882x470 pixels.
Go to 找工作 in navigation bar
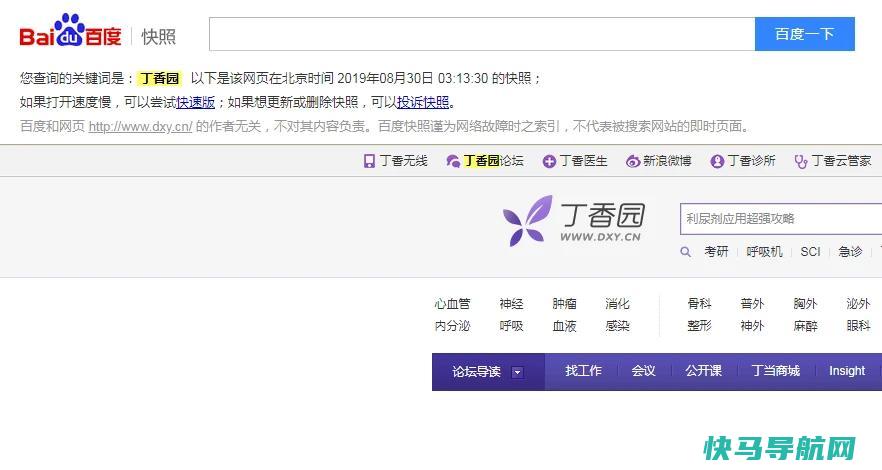tap(583, 371)
